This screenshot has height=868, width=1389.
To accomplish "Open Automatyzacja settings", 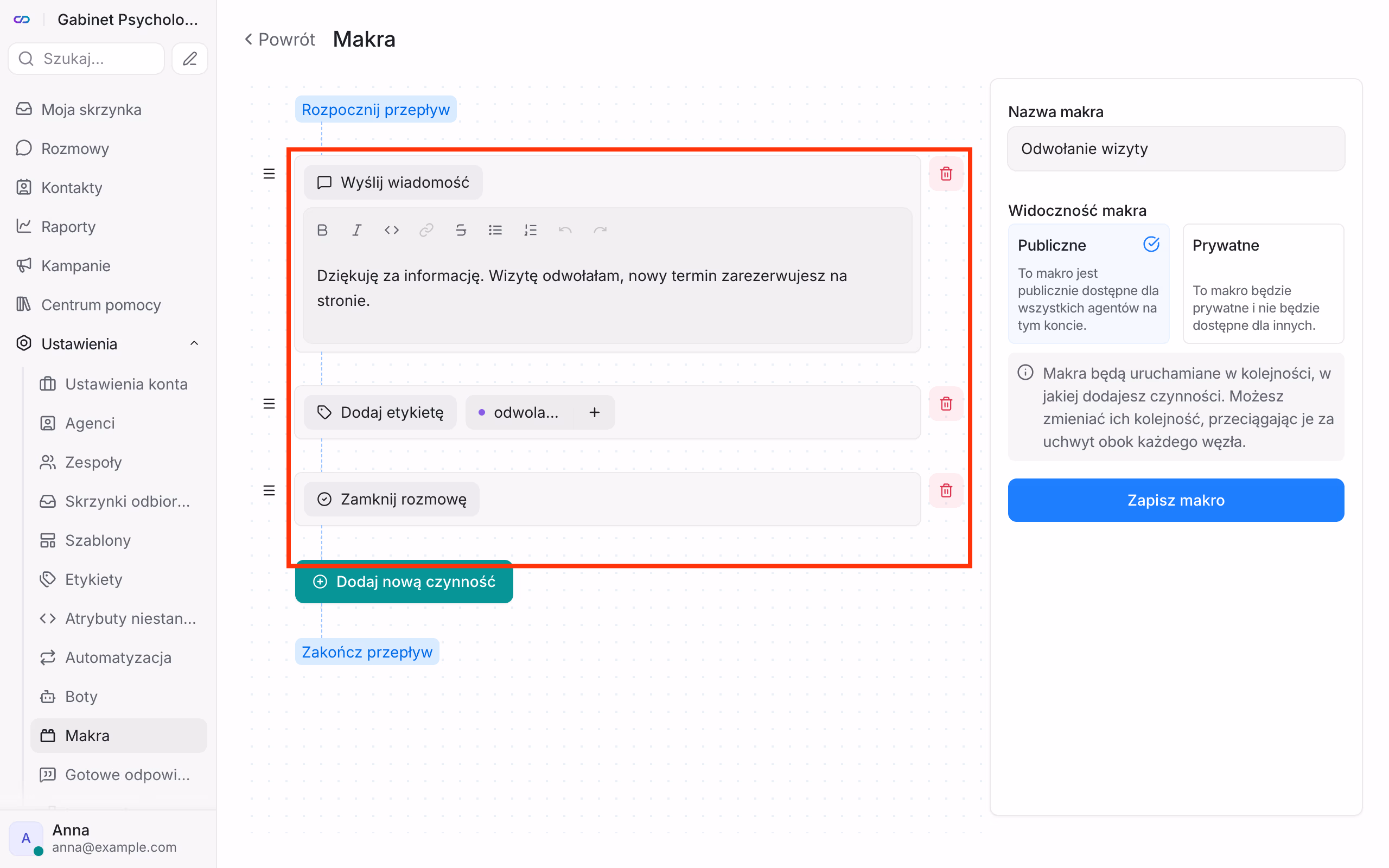I will [x=119, y=658].
